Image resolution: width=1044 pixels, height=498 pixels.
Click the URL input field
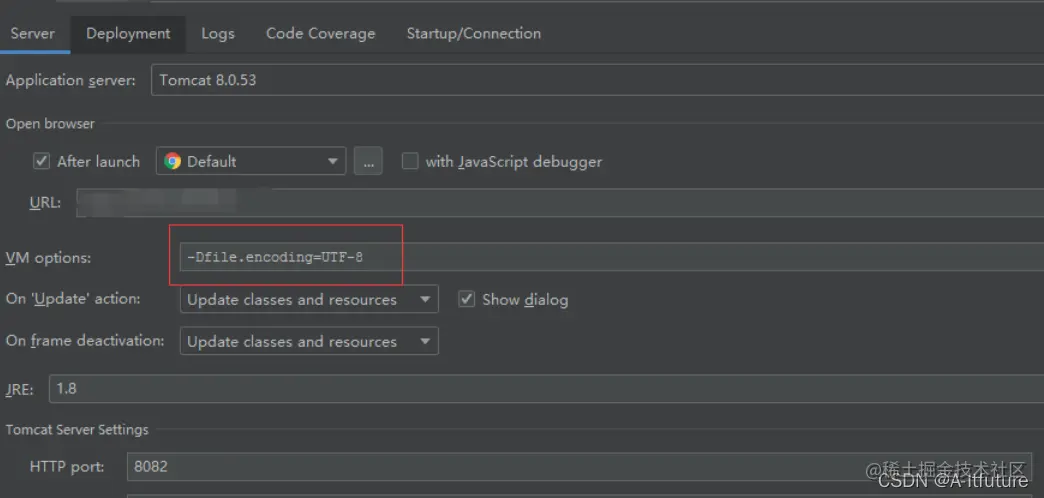[x=559, y=202]
